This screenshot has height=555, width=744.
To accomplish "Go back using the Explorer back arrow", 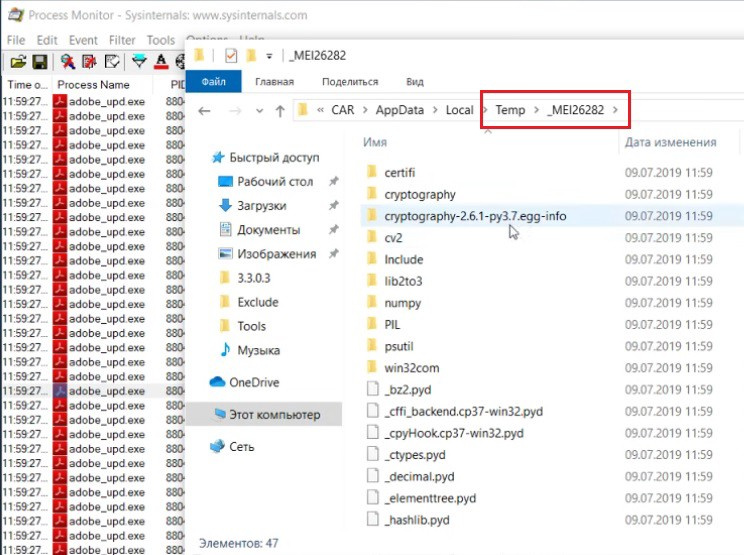I will pos(205,110).
